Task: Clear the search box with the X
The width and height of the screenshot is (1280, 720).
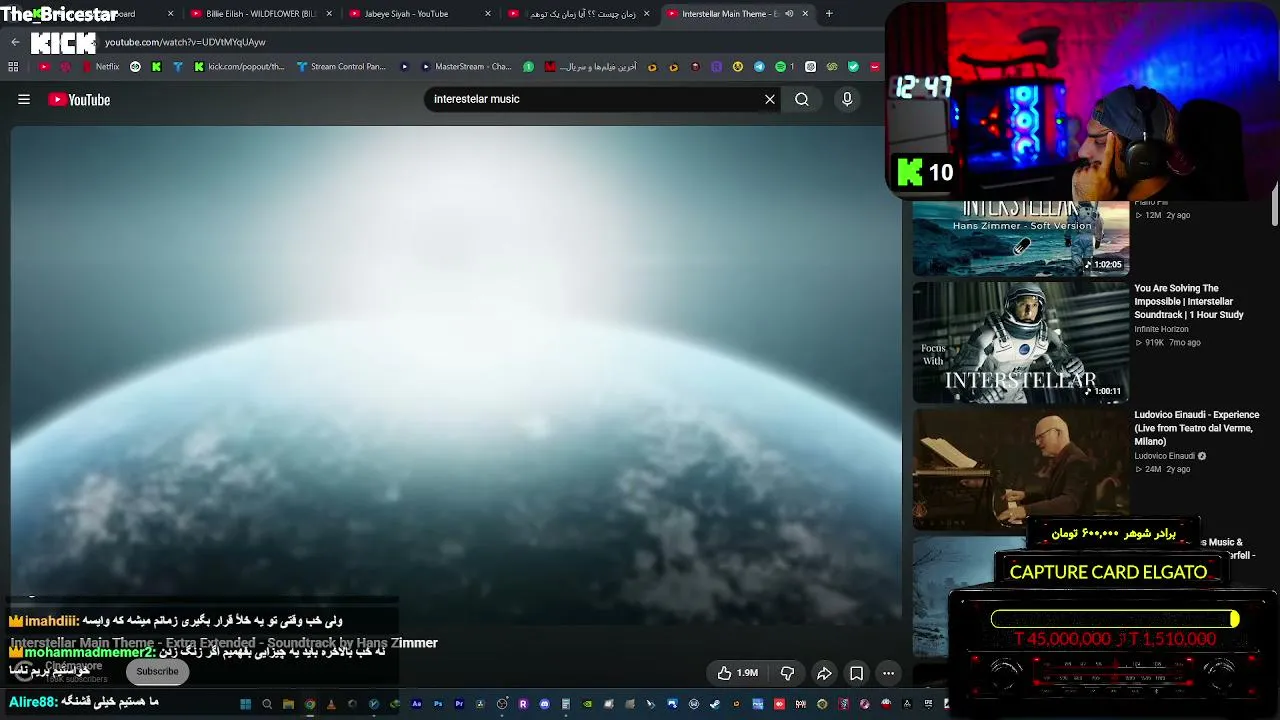Action: pos(770,99)
